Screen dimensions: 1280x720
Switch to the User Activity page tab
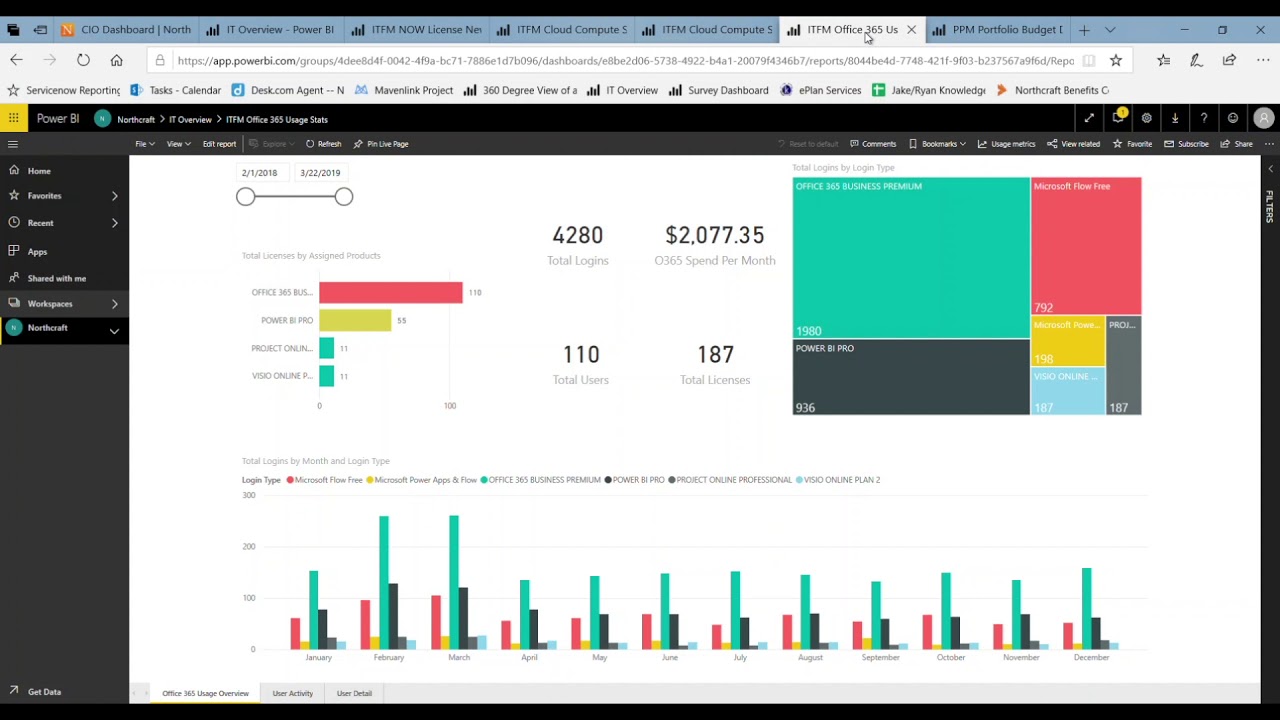click(x=292, y=693)
